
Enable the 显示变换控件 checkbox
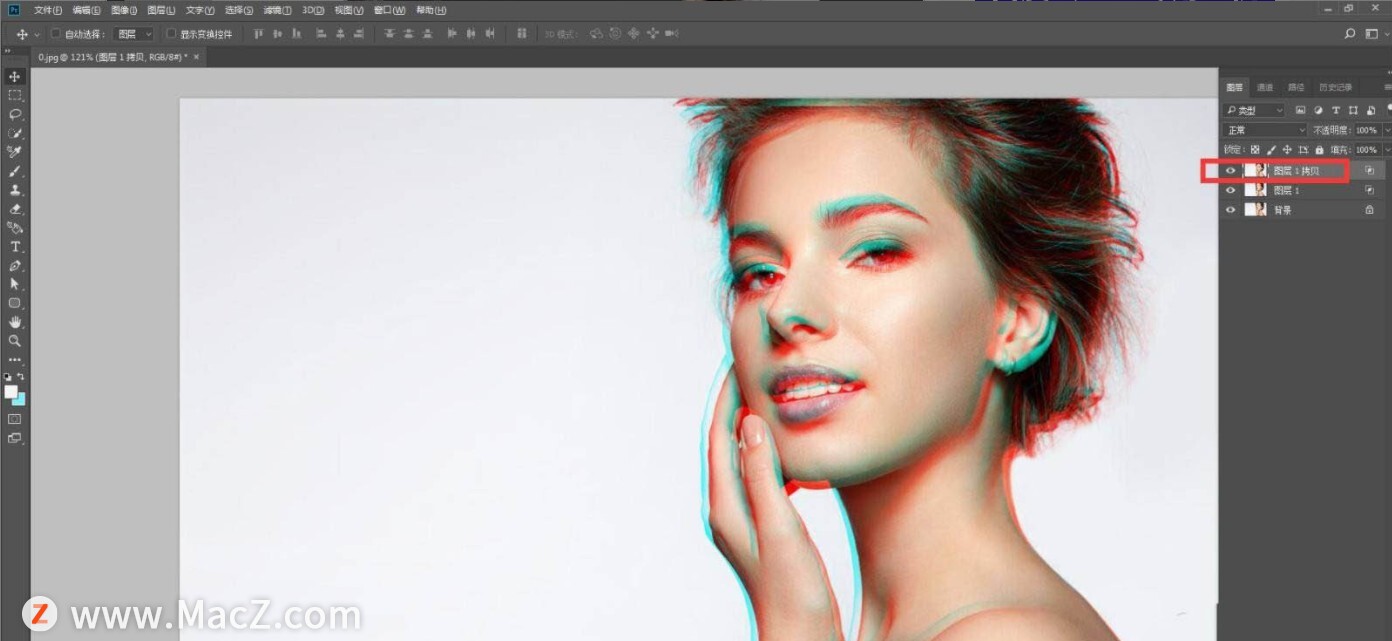pos(171,34)
